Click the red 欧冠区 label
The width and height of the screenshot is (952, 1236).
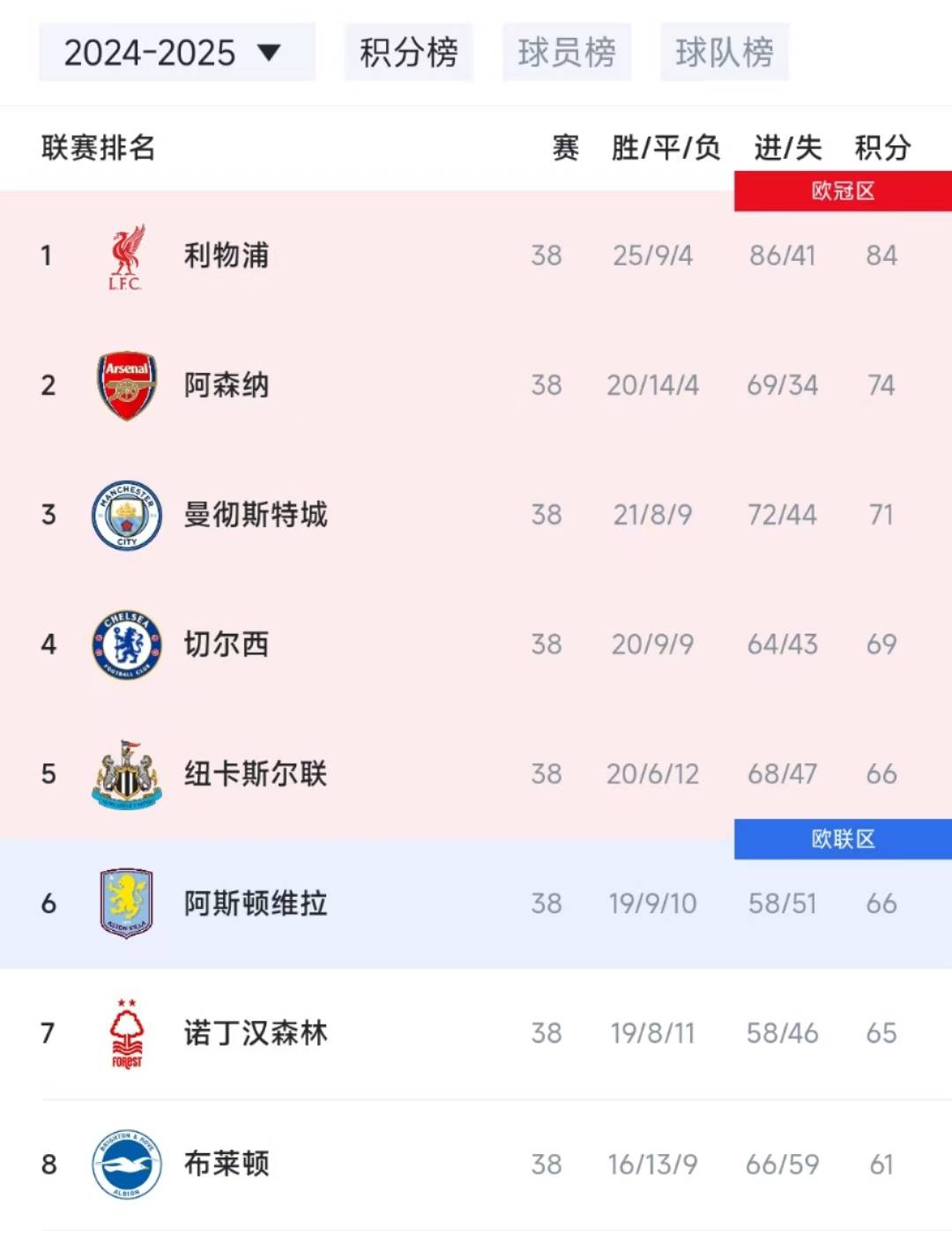pyautogui.click(x=842, y=189)
